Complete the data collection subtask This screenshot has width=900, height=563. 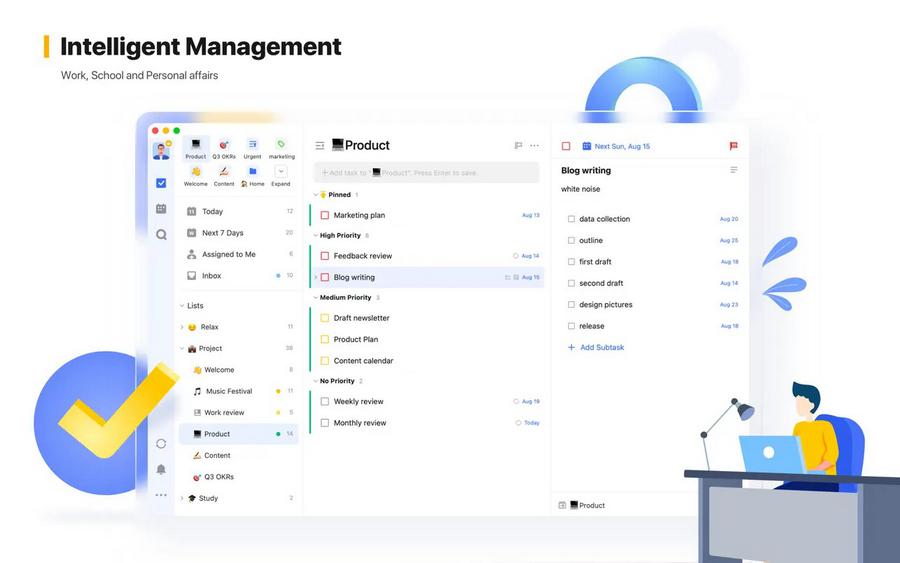tap(571, 219)
